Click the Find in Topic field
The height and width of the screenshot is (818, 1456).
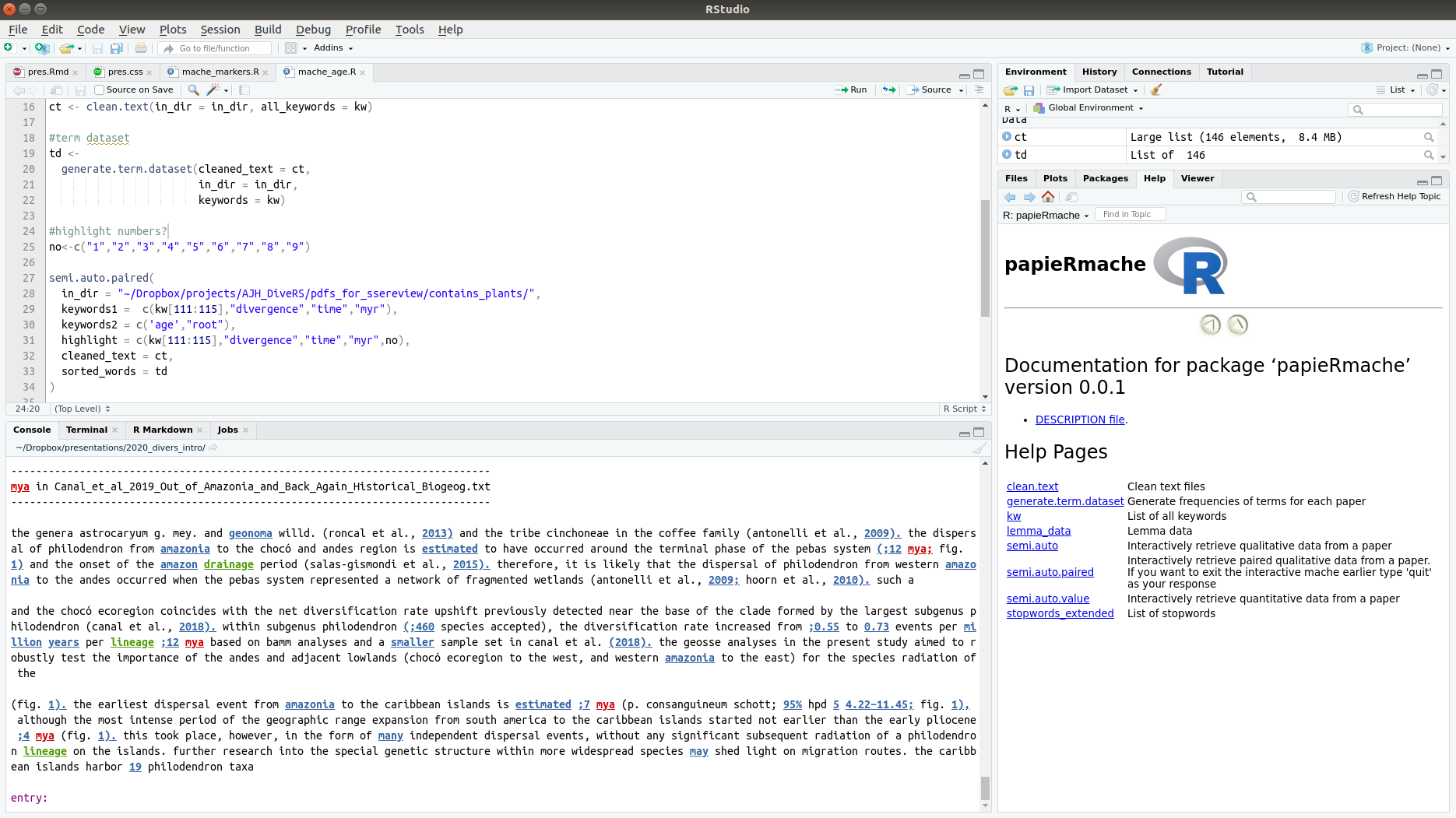pos(1130,215)
